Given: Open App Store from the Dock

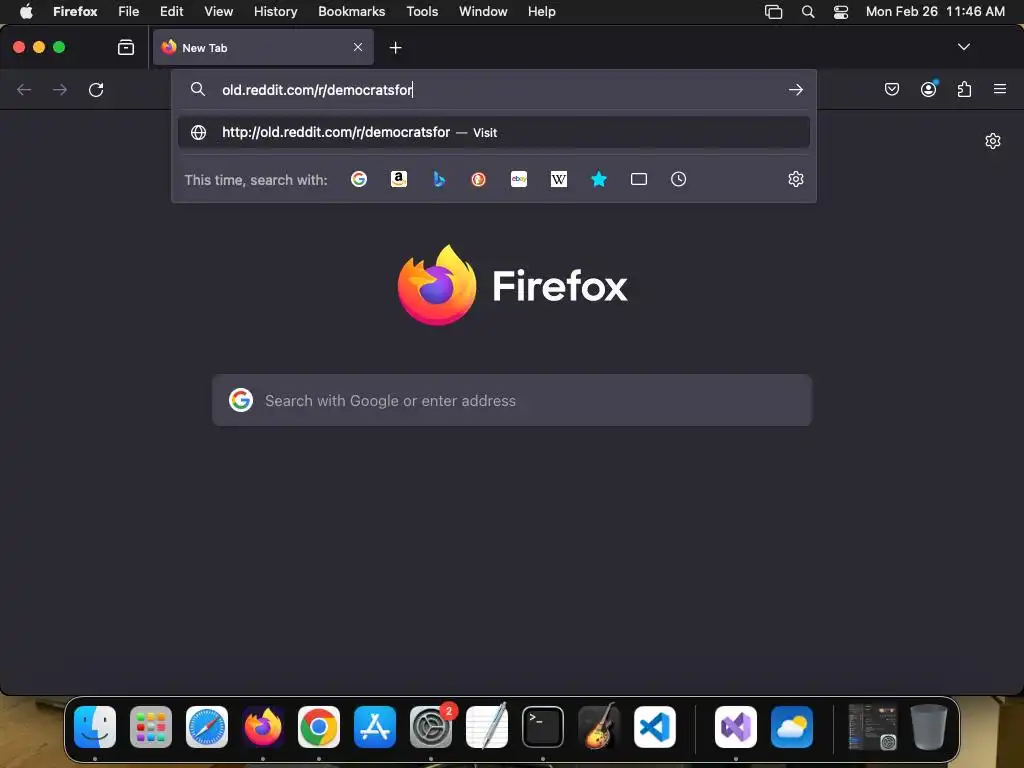Looking at the screenshot, I should (x=375, y=727).
